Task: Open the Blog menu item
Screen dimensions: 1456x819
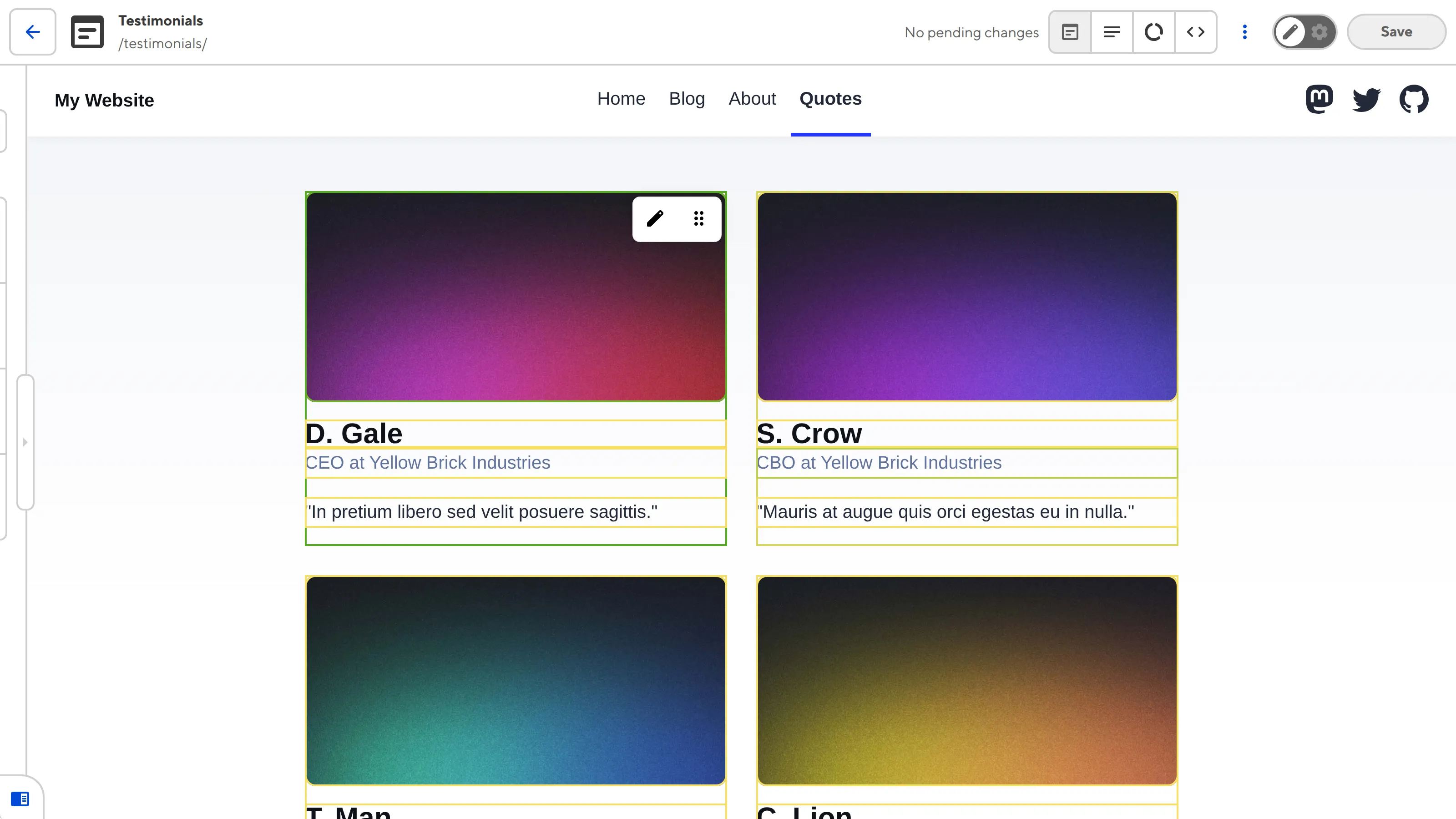Action: click(687, 99)
